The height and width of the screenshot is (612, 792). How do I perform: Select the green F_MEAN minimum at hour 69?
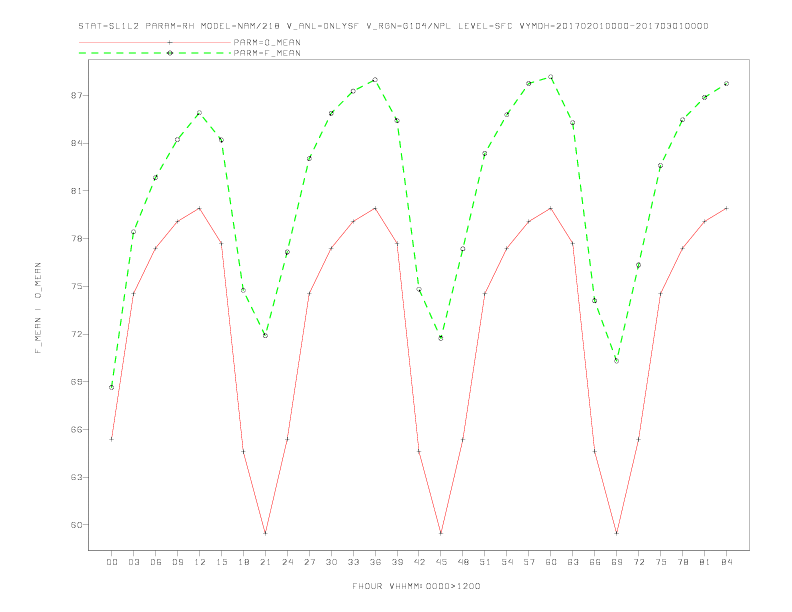coord(617,361)
